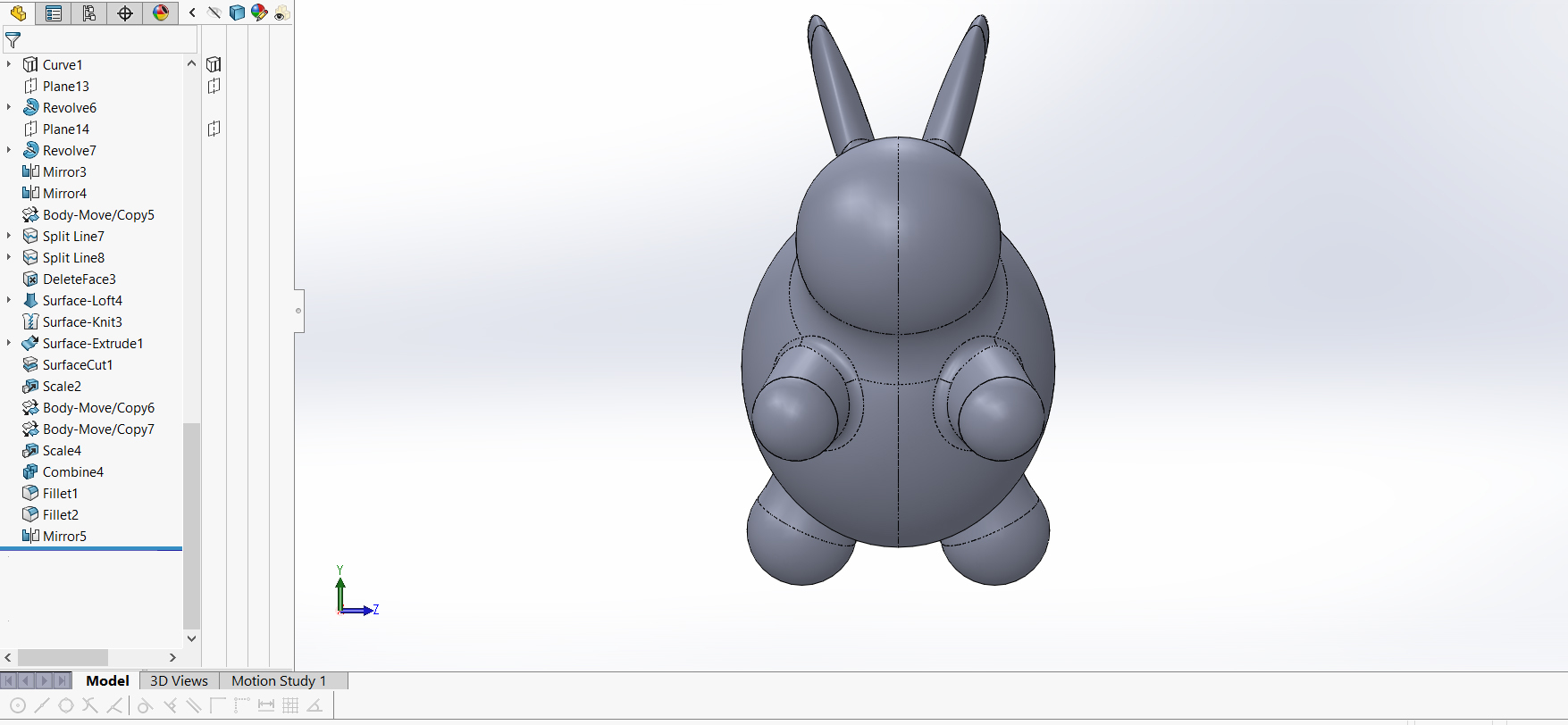The image size is (1568, 725).
Task: Expand the Split Line7 node
Action: 9,236
